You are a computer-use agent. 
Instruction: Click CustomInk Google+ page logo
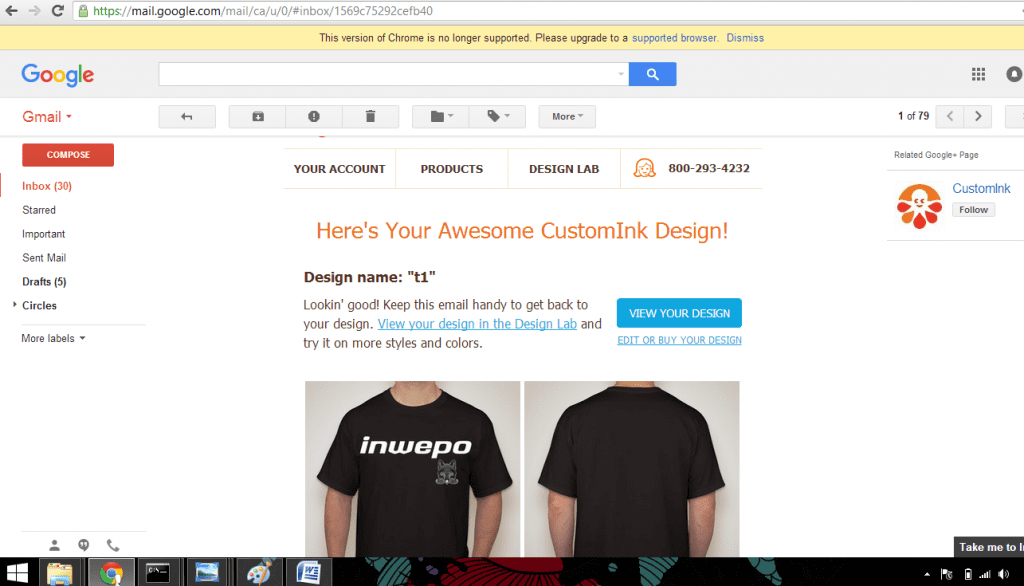coord(919,206)
